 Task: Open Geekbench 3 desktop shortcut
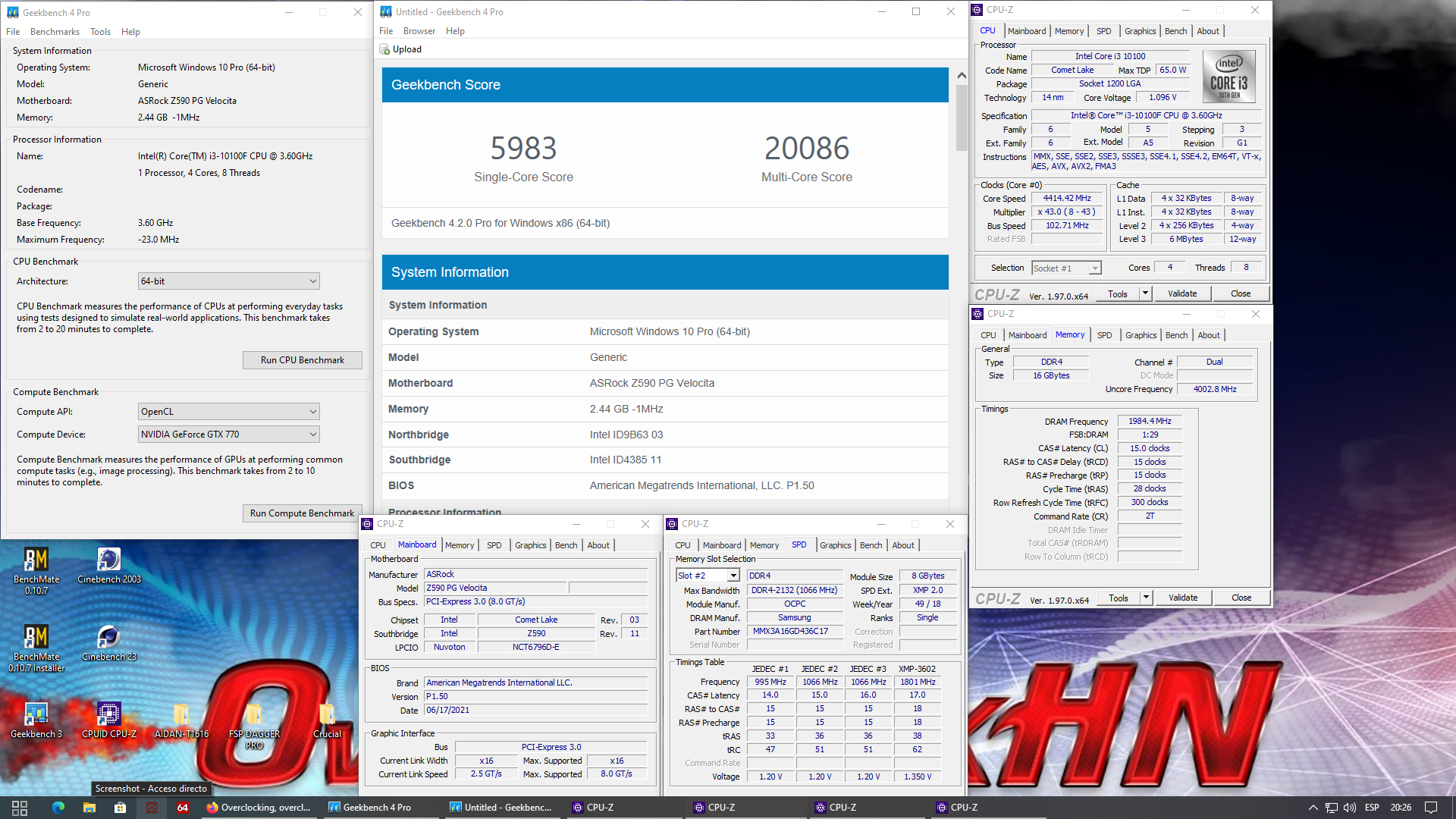point(36,720)
